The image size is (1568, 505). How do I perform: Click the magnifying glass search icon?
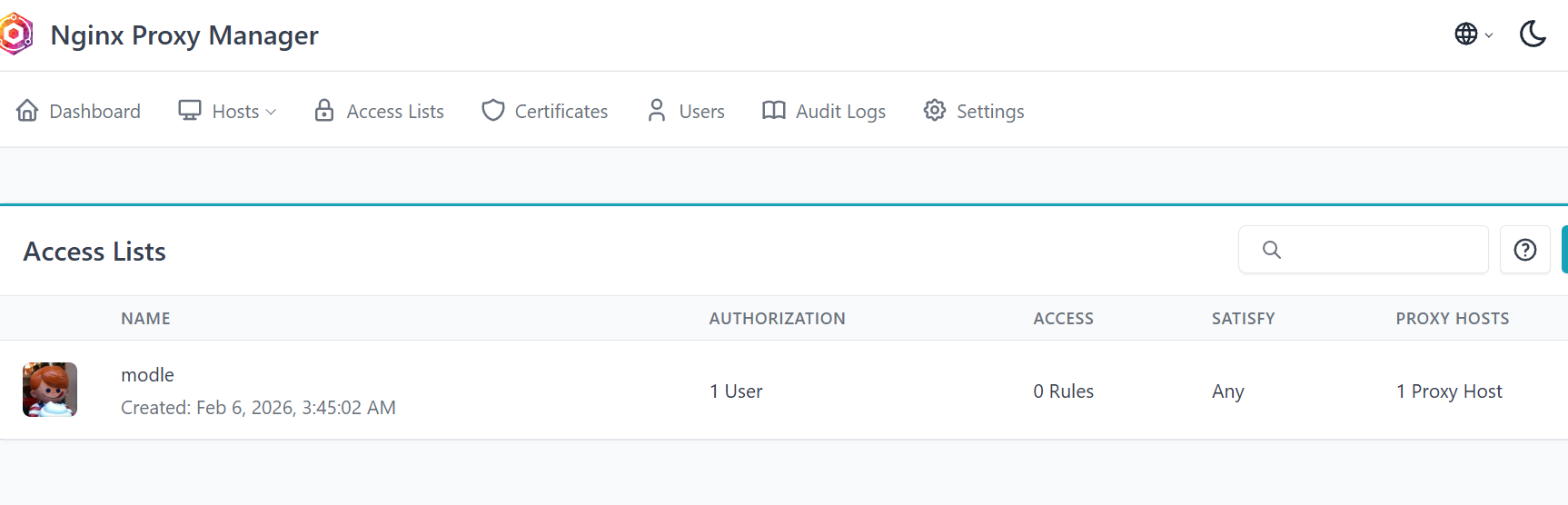(1272, 250)
